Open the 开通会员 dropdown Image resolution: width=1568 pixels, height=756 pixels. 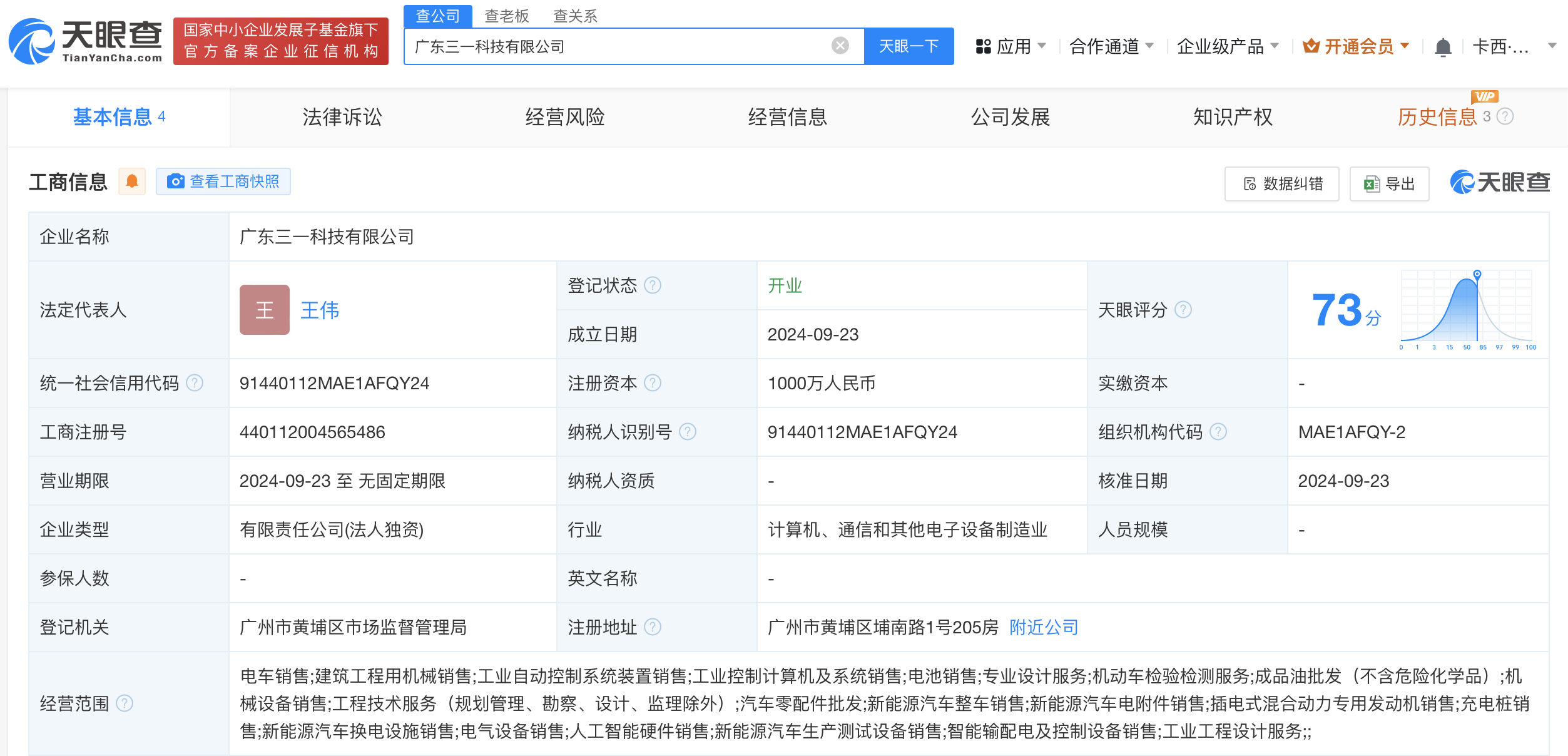tap(1356, 46)
